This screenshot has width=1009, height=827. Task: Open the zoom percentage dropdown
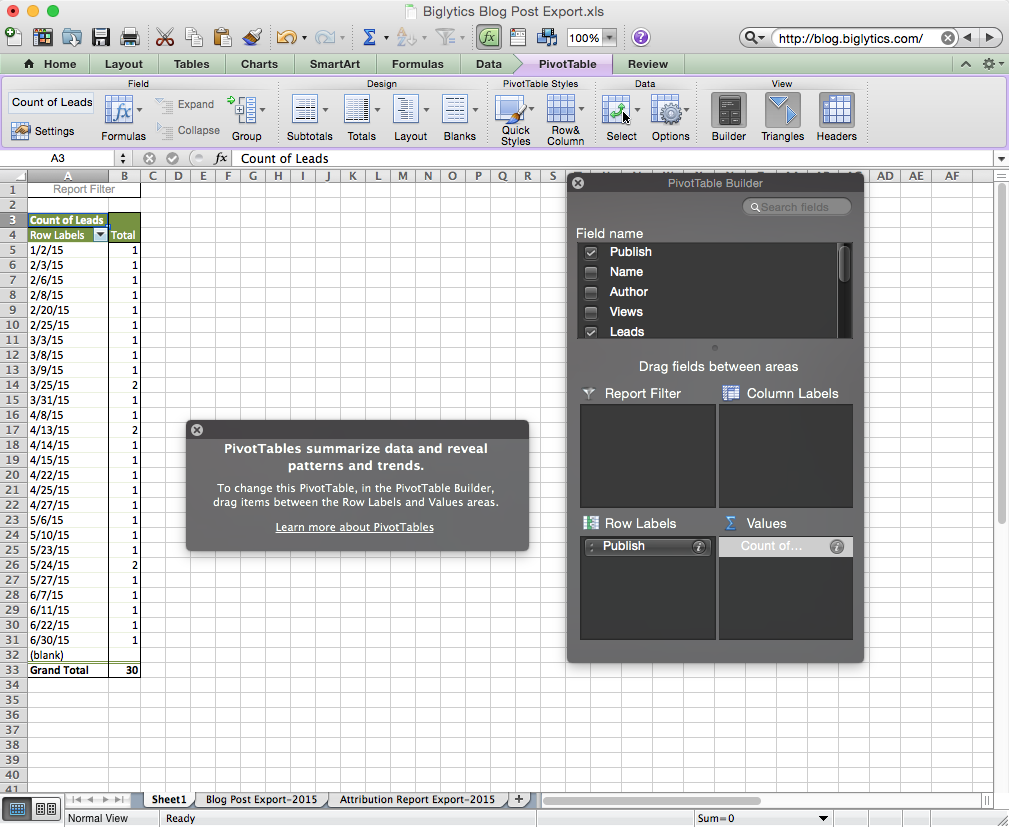609,38
